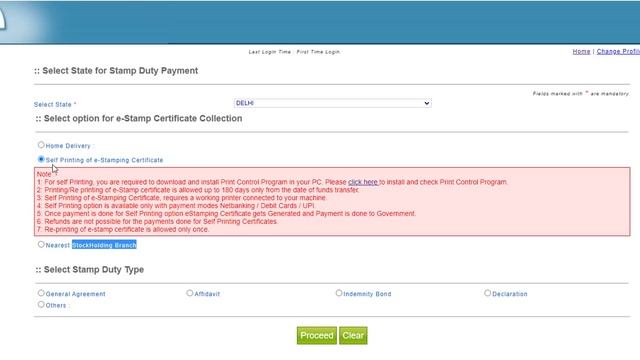Viewport: 640px width, 360px height.
Task: Click the 'Select State' field label
Action: pyautogui.click(x=55, y=104)
